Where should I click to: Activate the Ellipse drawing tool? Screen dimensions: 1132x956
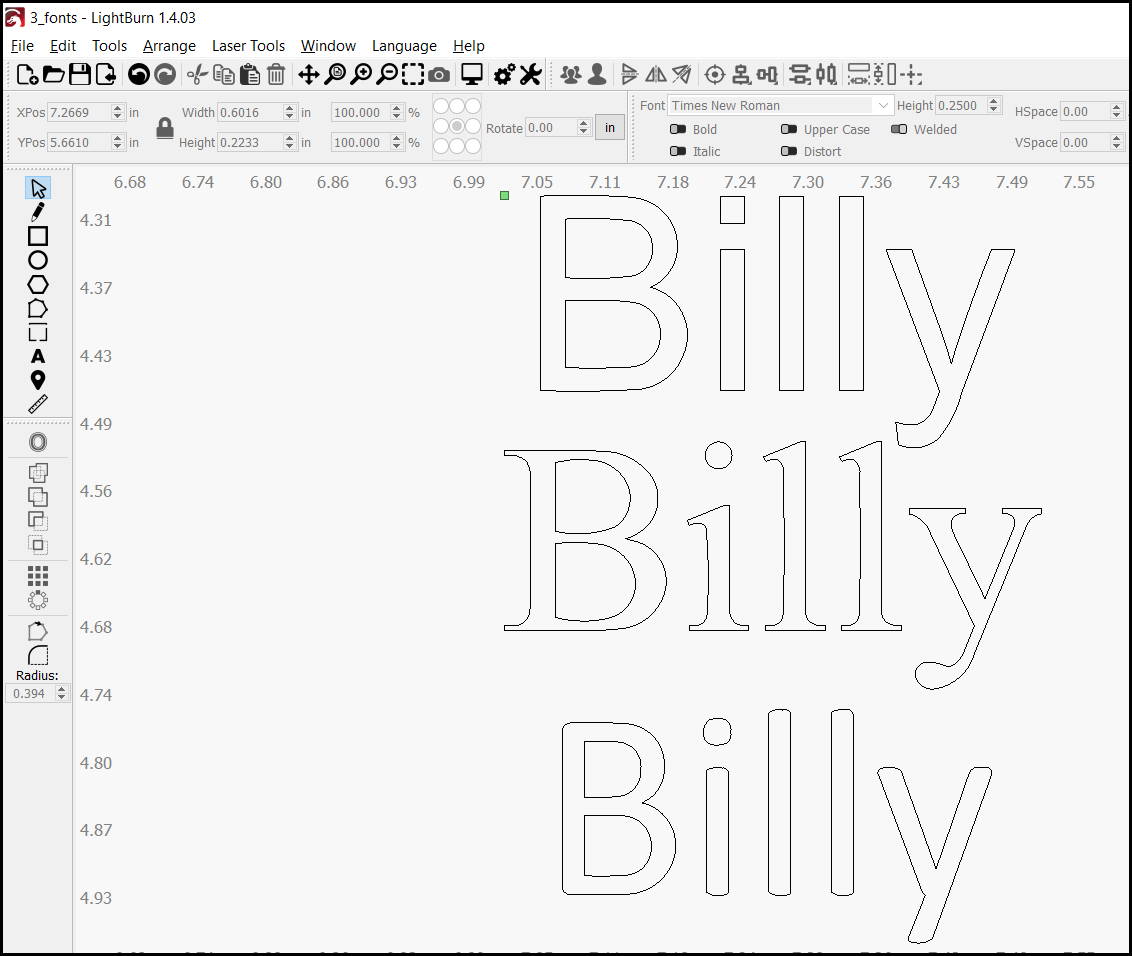click(x=38, y=259)
